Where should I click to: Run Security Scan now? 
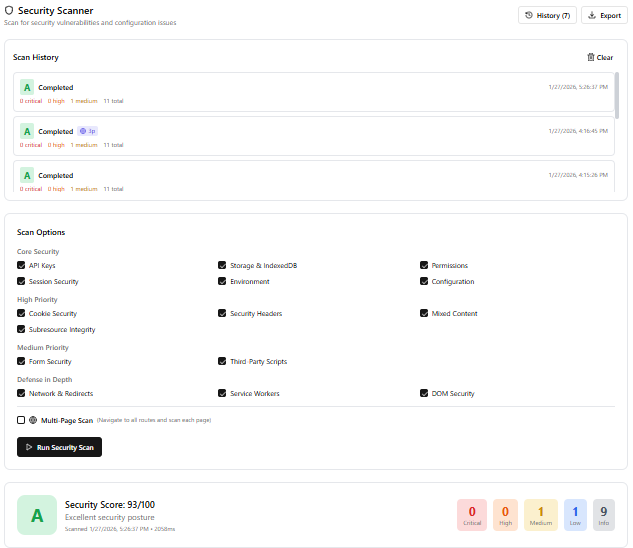click(59, 447)
